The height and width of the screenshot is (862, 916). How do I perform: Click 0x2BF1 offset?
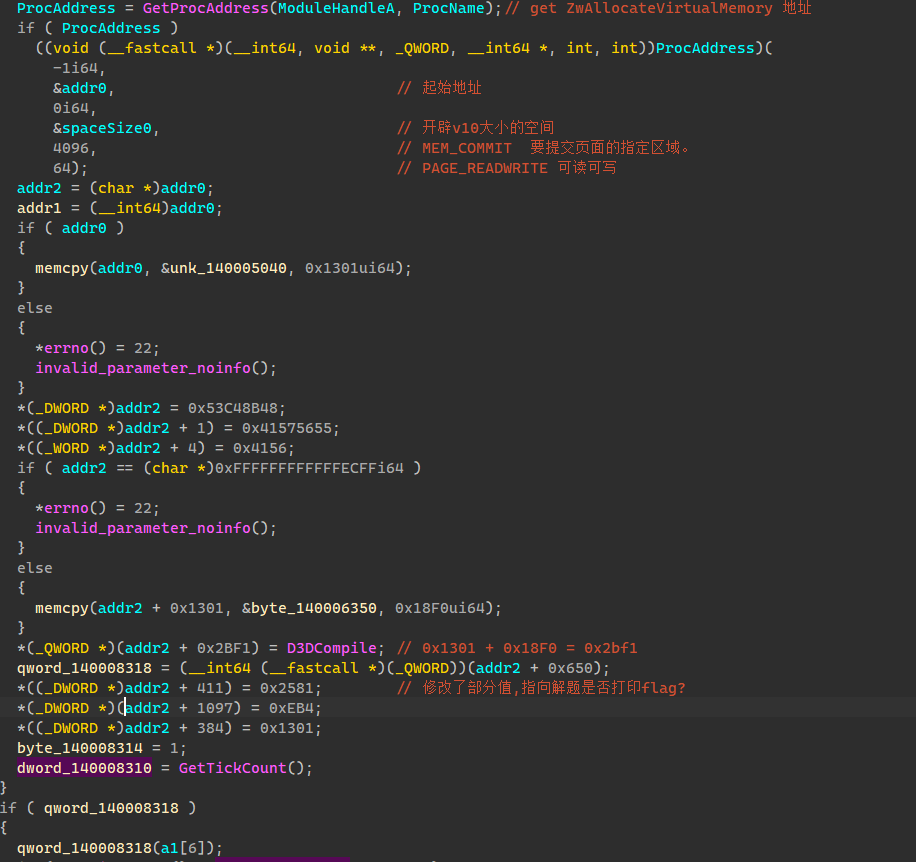224,648
